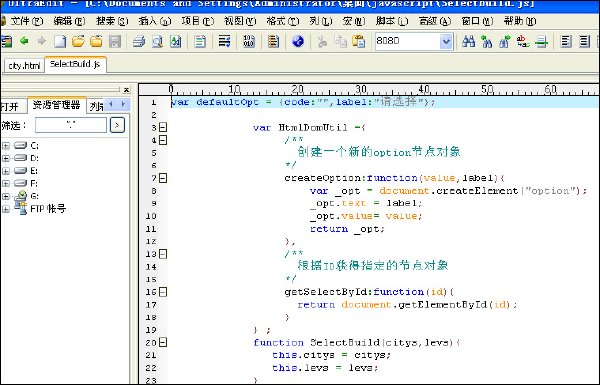The image size is (600, 385).
Task: Select the 资源管理器 panel tab
Action: tap(56, 105)
